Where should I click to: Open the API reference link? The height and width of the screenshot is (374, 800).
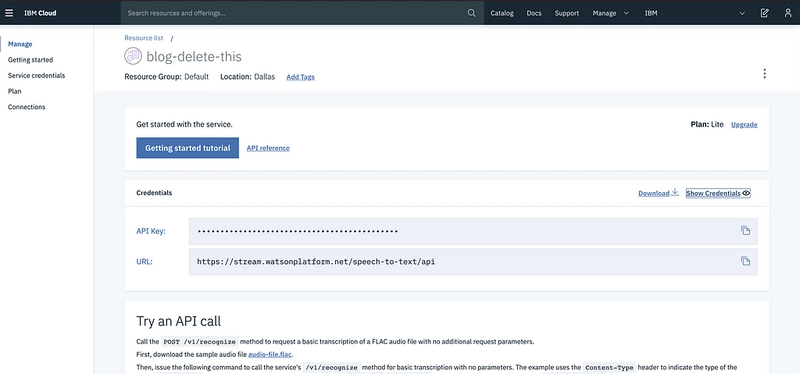(268, 148)
